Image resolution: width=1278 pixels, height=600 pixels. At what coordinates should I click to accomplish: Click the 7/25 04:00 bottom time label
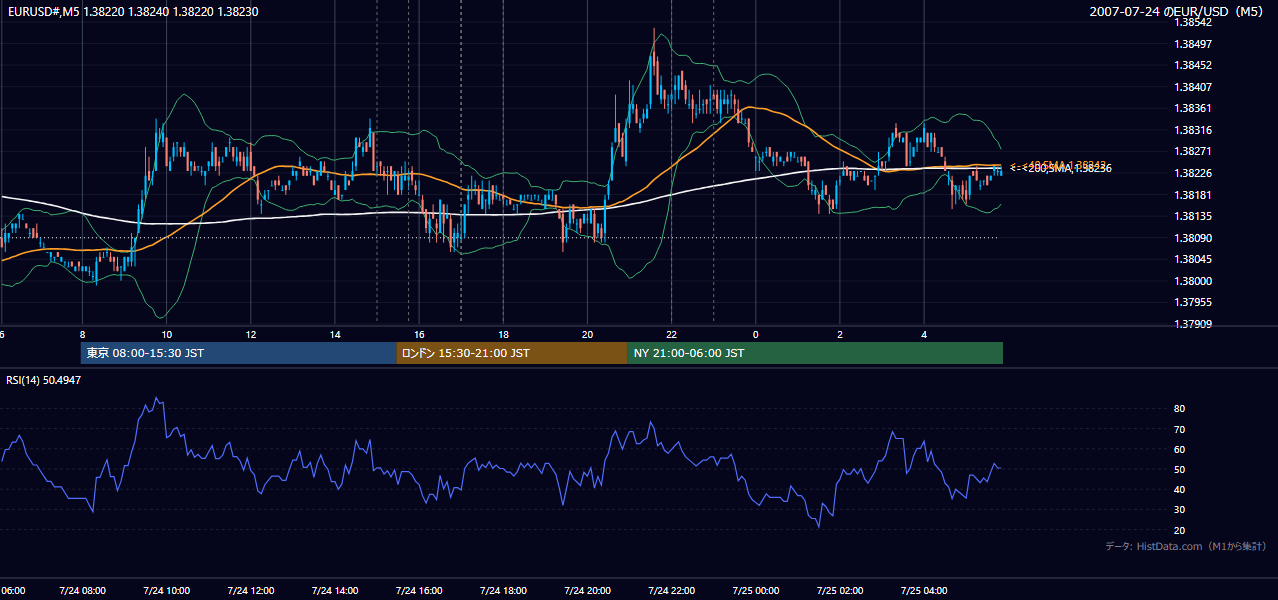coord(924,591)
